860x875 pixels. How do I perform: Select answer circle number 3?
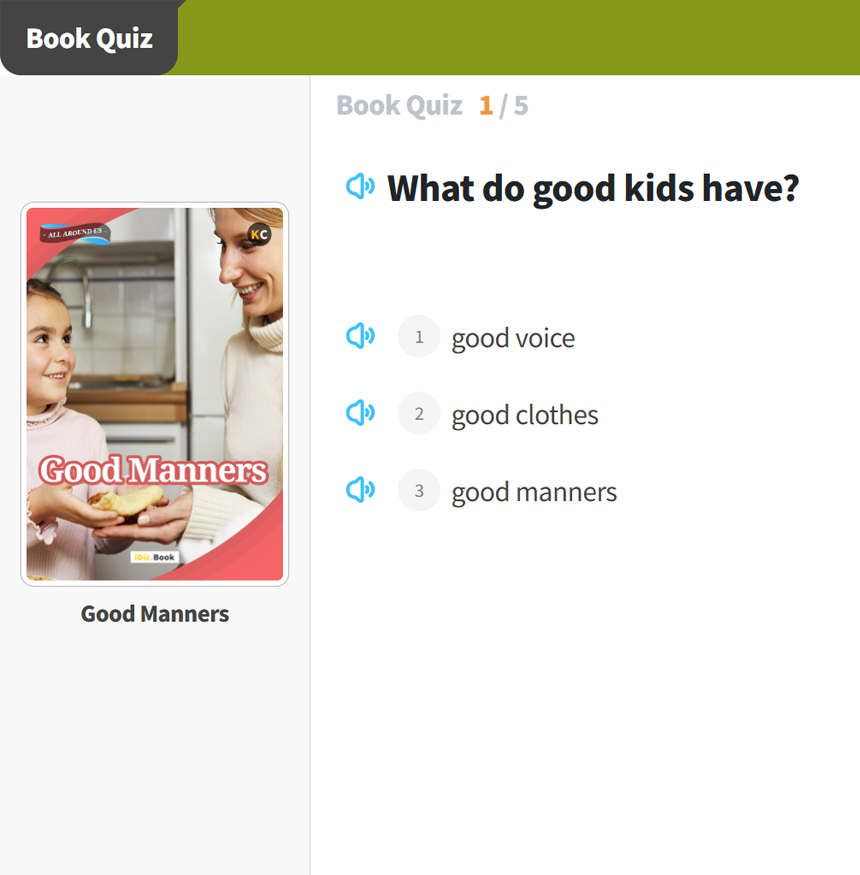point(419,490)
